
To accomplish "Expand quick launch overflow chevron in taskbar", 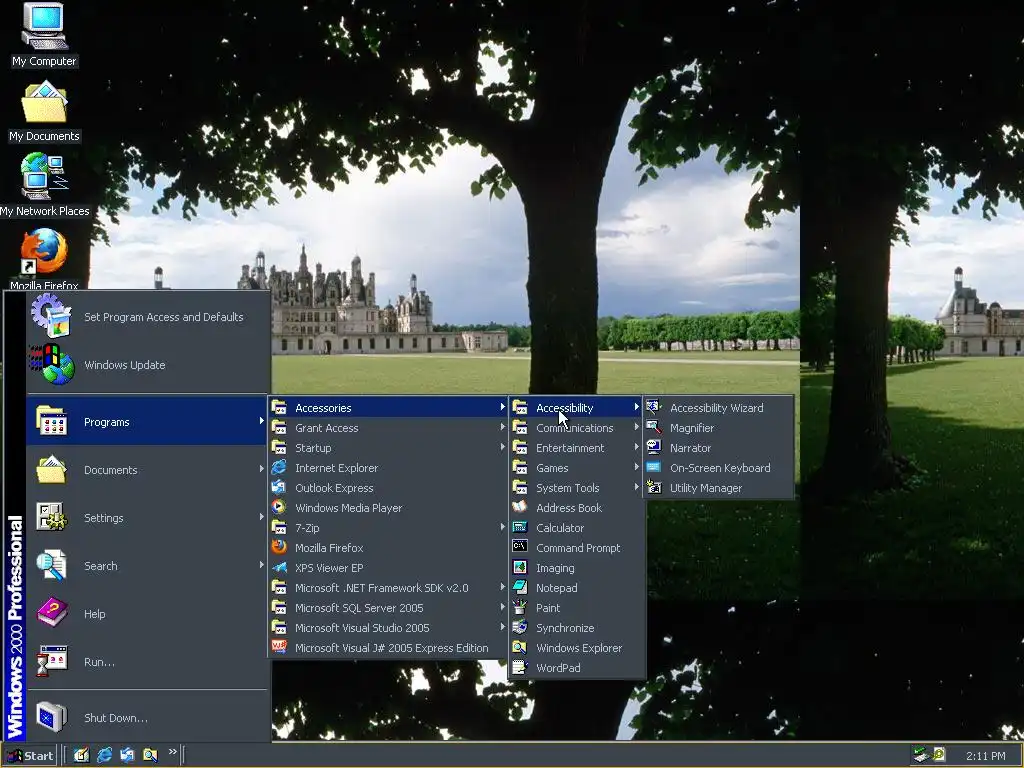I will [x=172, y=752].
